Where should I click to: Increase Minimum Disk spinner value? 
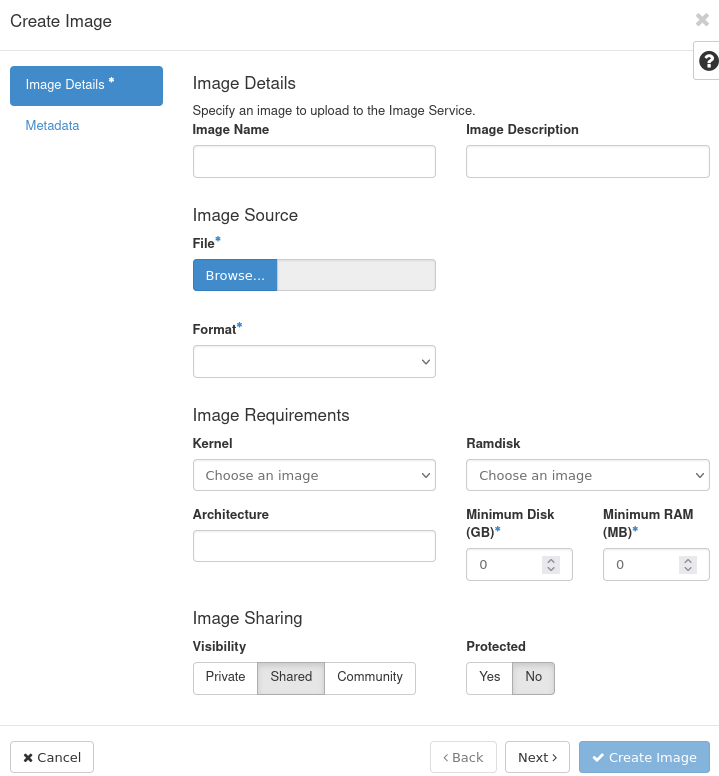pos(550,560)
